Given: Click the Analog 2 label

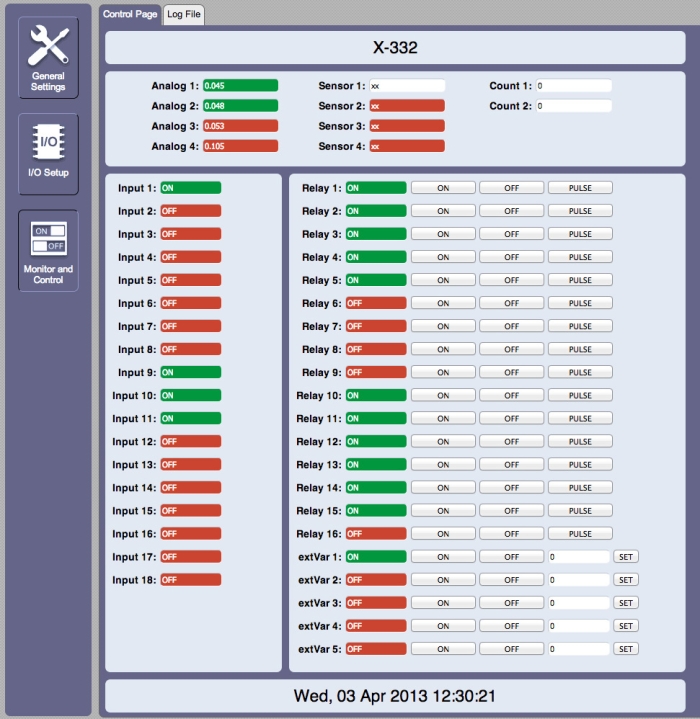Looking at the screenshot, I should tap(175, 106).
